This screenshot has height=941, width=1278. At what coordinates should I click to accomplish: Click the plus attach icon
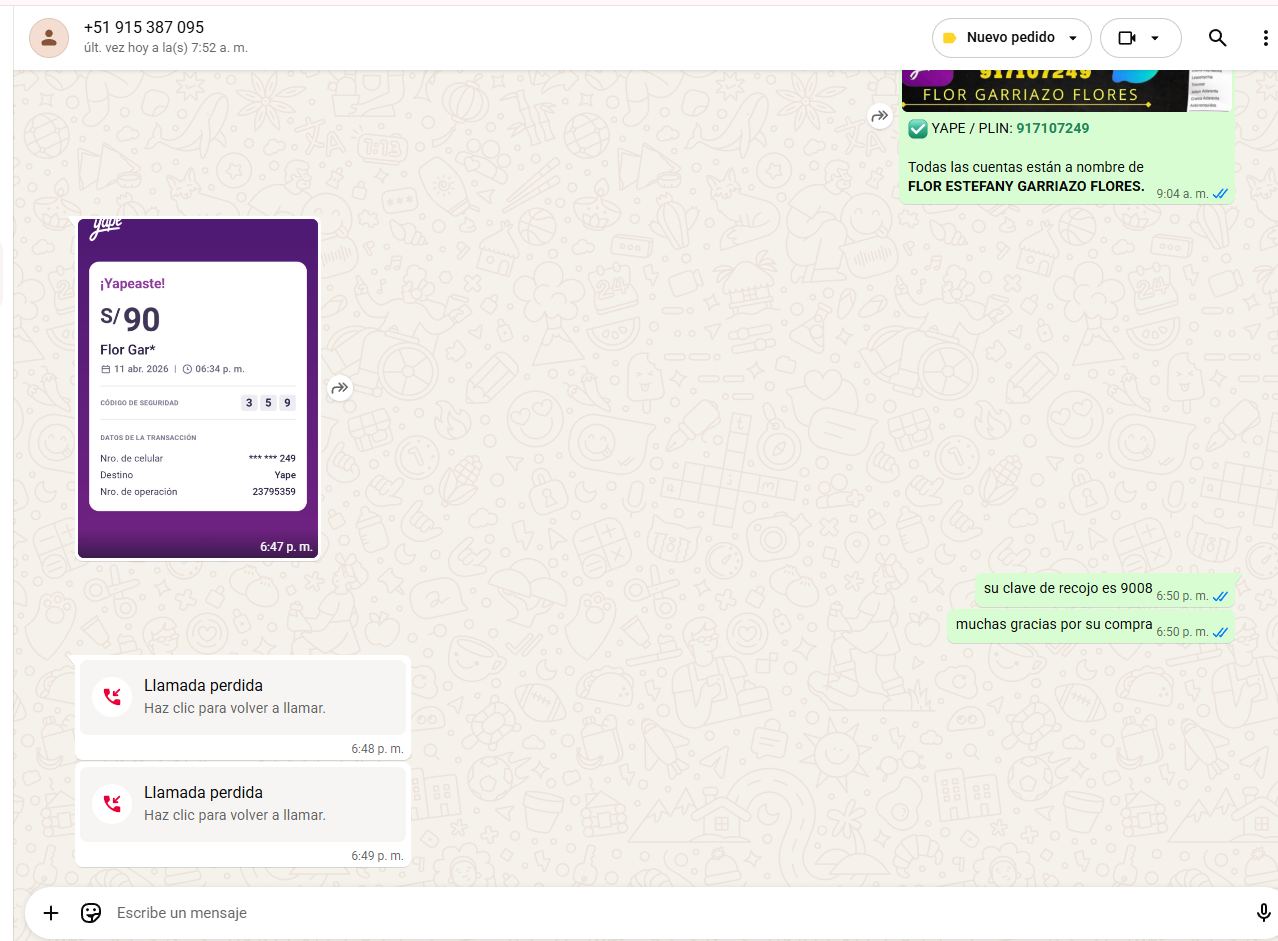(x=51, y=913)
